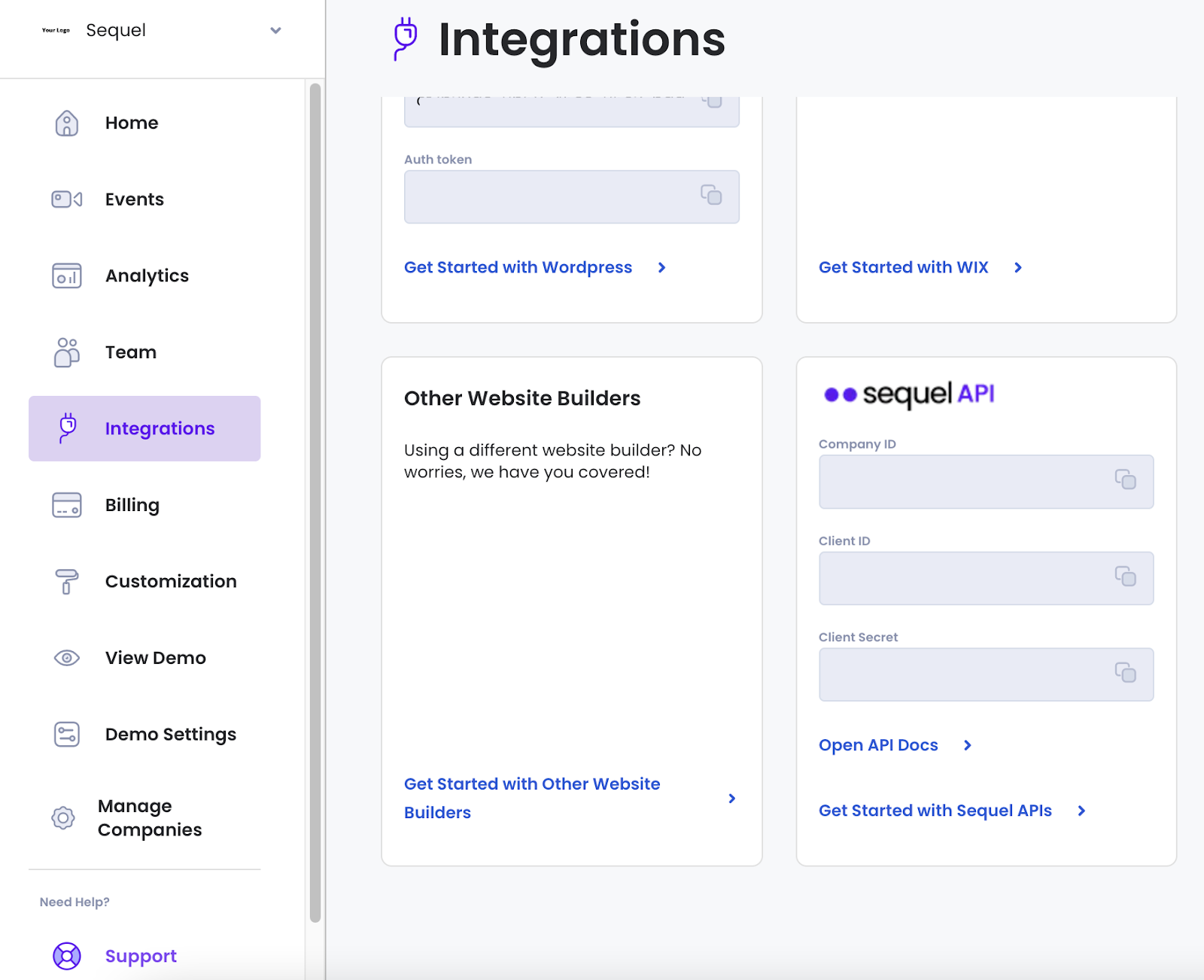1204x980 pixels.
Task: Click inside the Company ID field
Action: [986, 482]
